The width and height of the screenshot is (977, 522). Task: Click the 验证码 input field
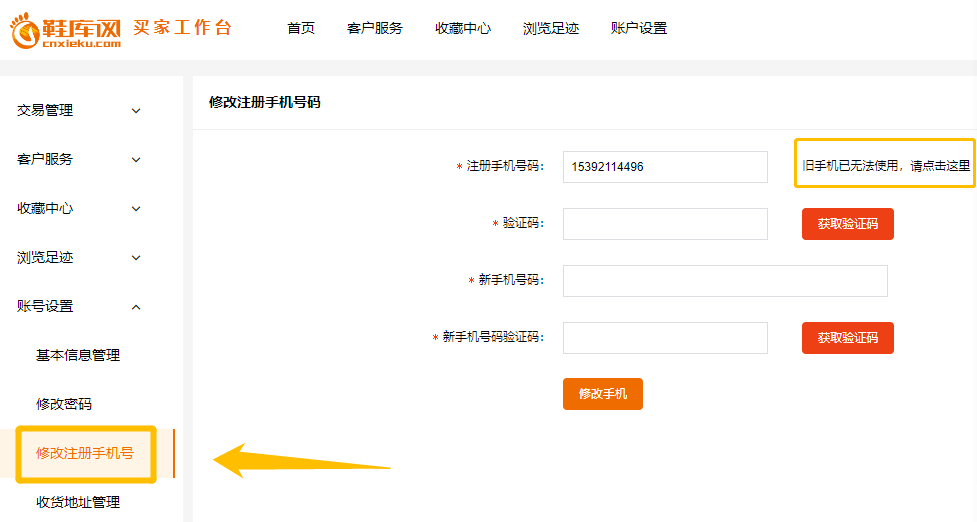click(665, 224)
